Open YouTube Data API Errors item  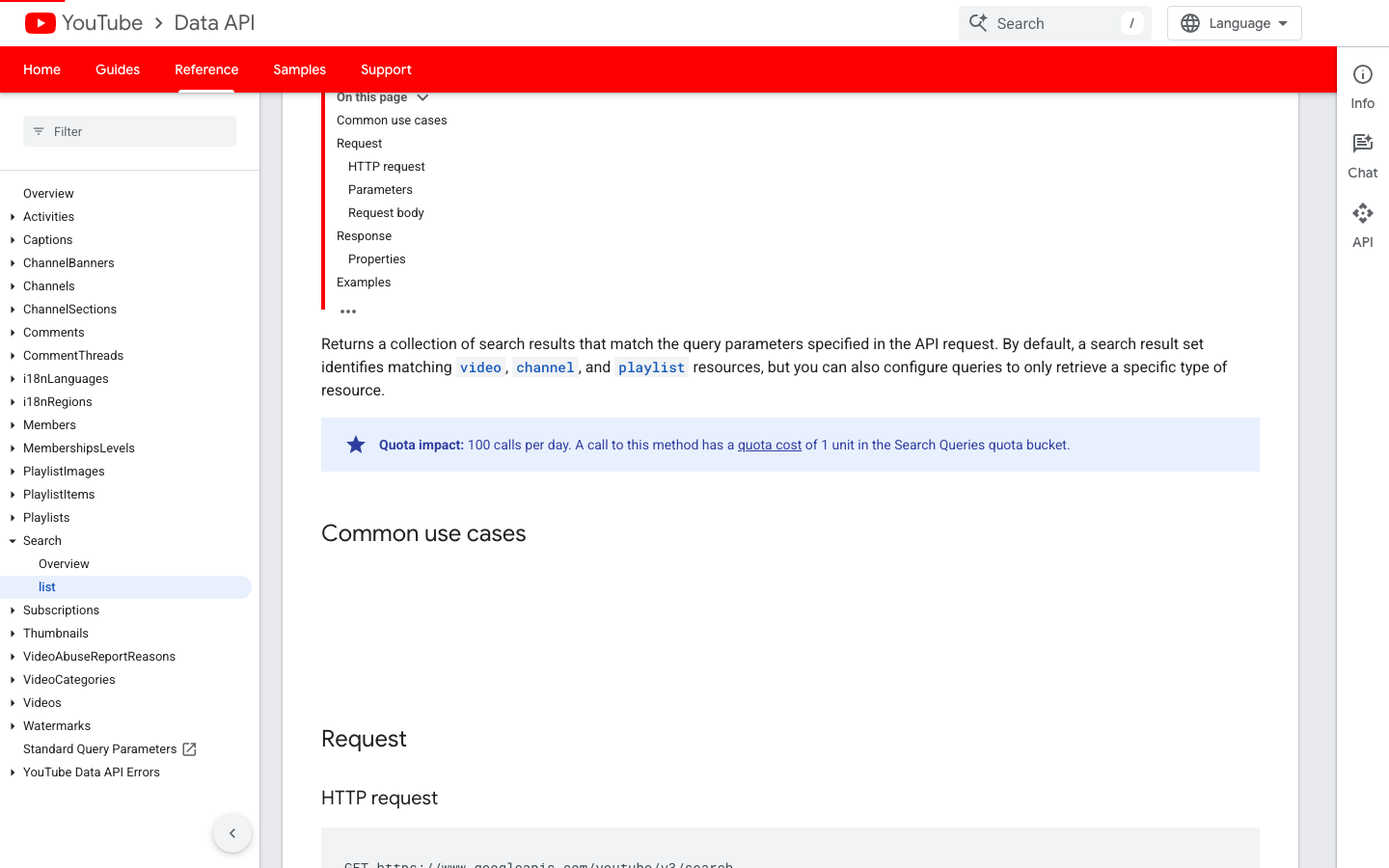point(92,773)
